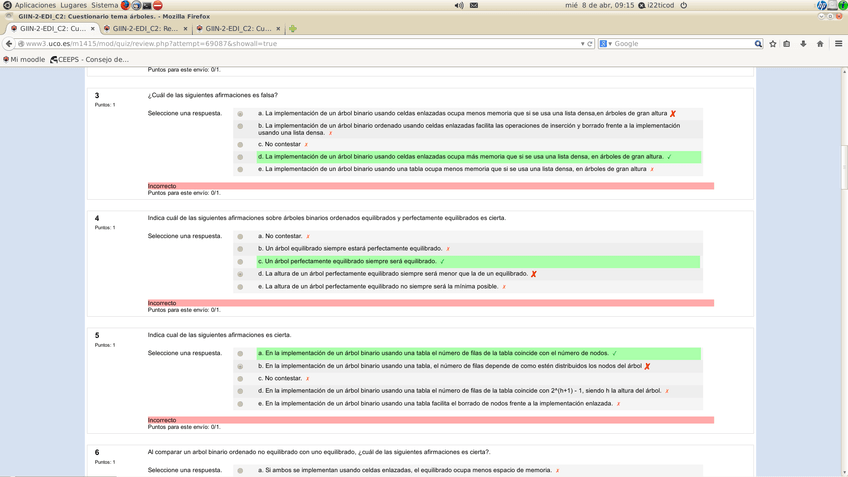Select question 3 option d radio button
The height and width of the screenshot is (477, 848).
click(240, 157)
